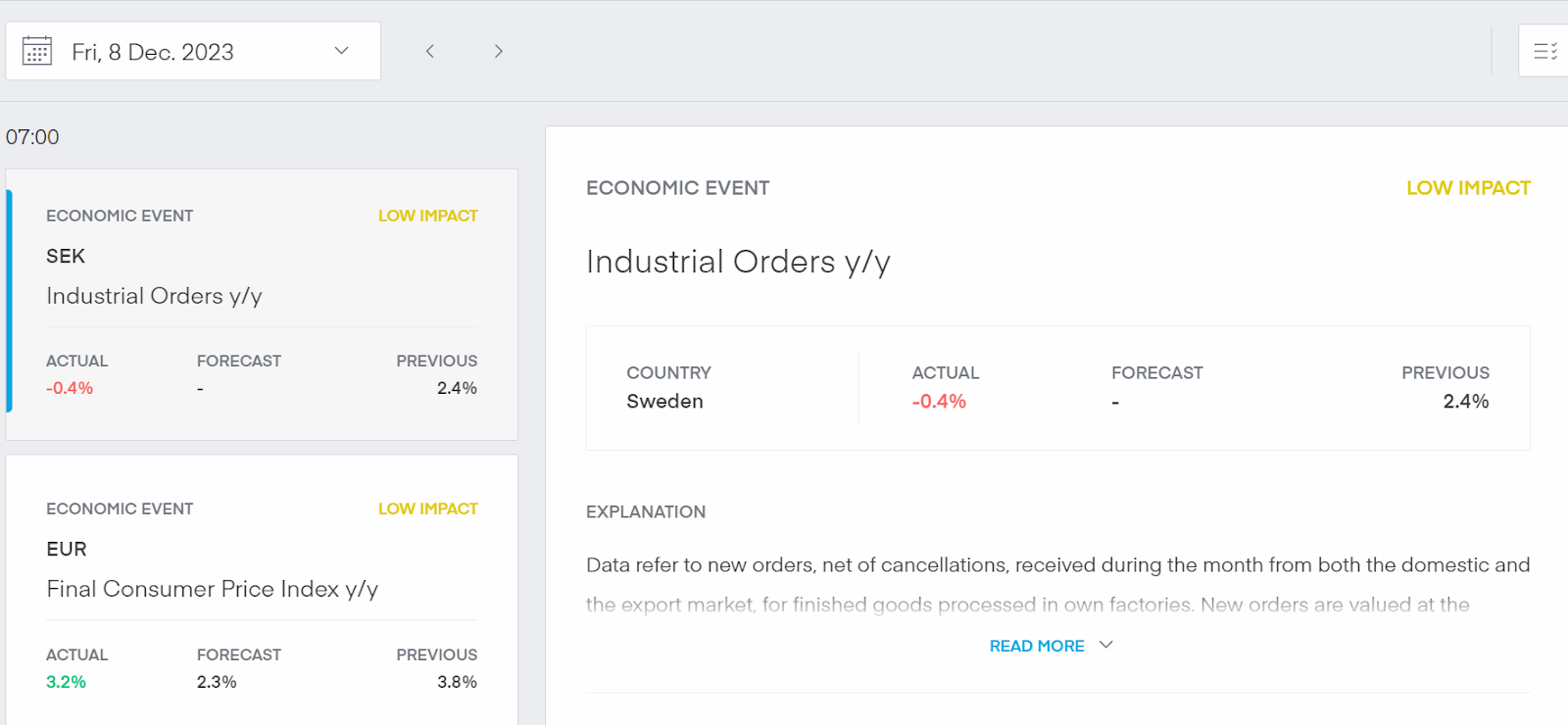
Task: Click LOW IMPACT label on the EUR card
Action: coord(427,508)
